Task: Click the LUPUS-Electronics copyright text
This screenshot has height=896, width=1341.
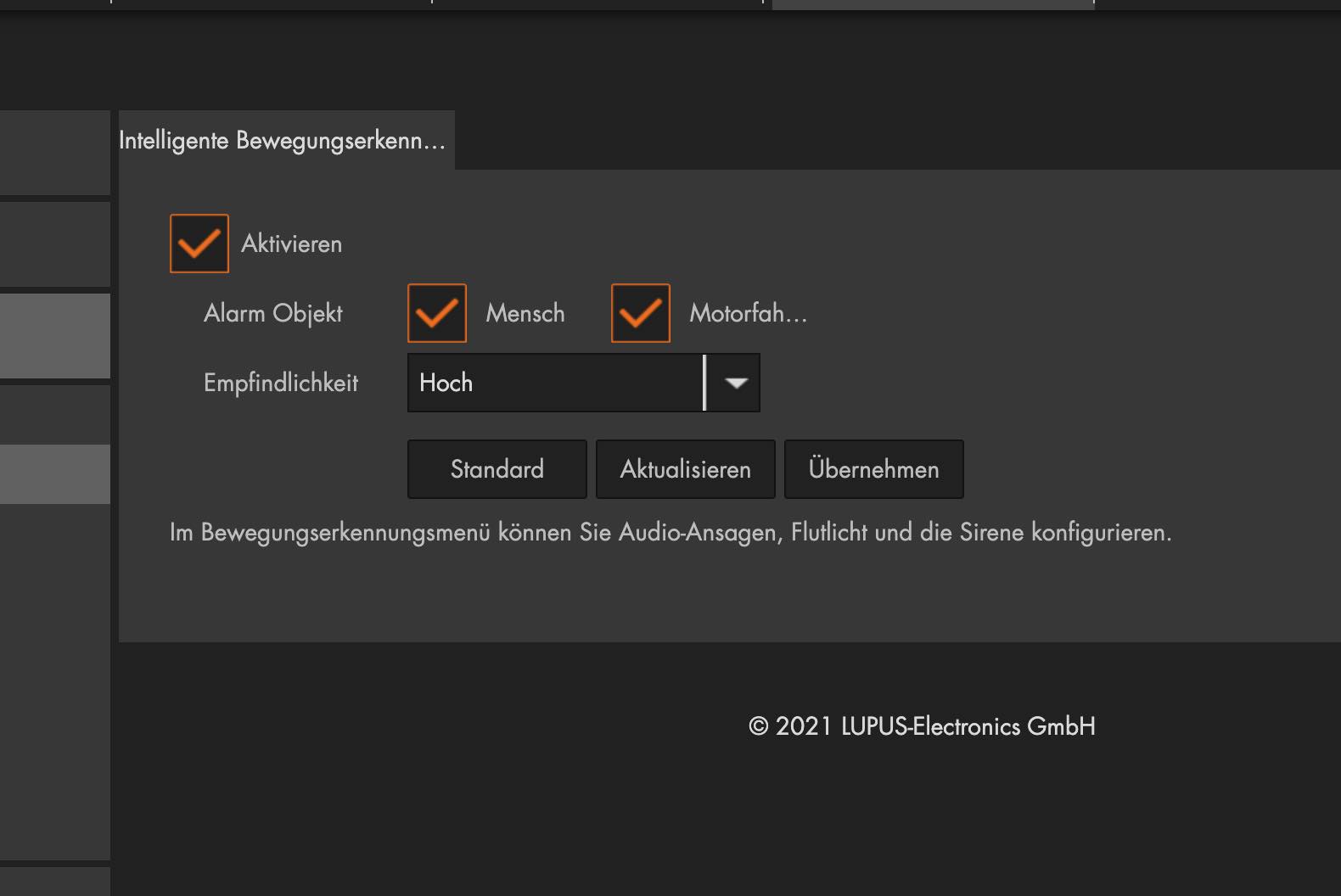Action: [922, 726]
